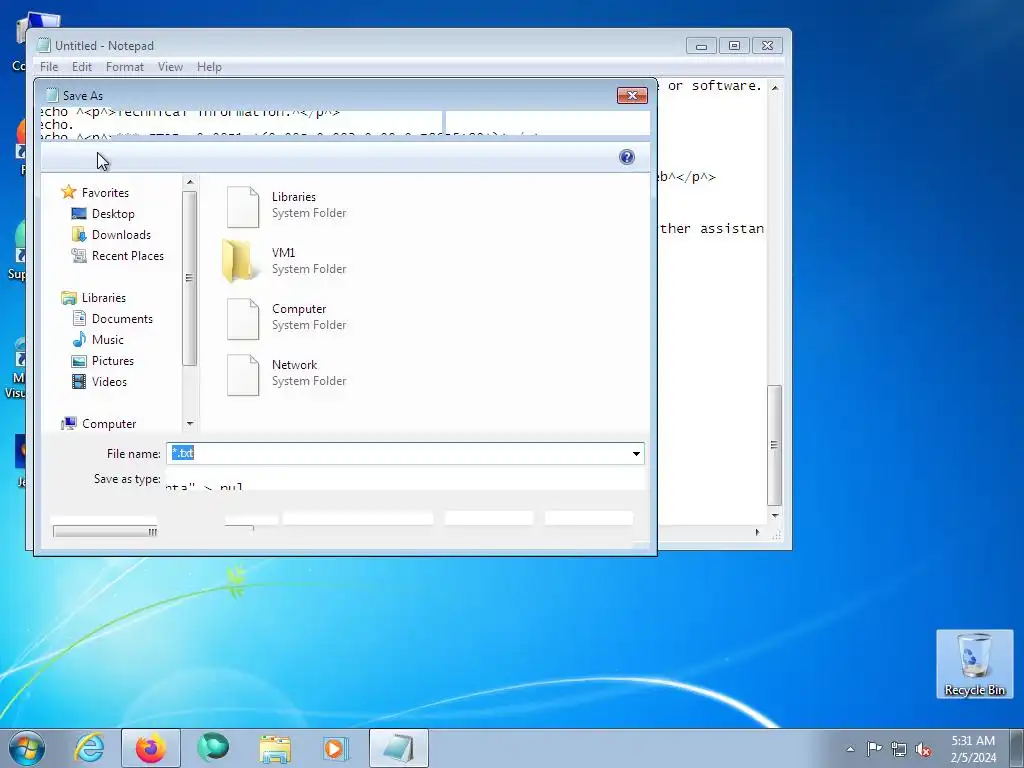Open Downloads folder in Favorites

(x=121, y=234)
